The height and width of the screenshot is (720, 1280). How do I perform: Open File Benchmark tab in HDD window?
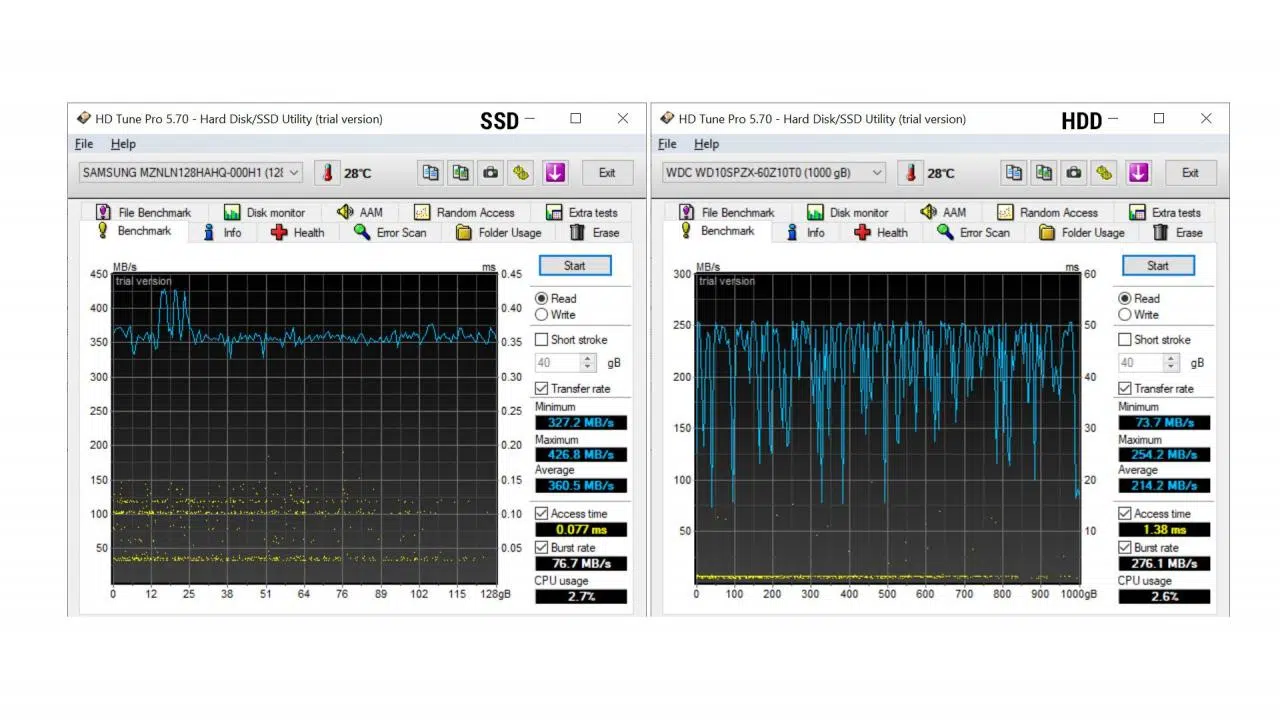click(726, 212)
